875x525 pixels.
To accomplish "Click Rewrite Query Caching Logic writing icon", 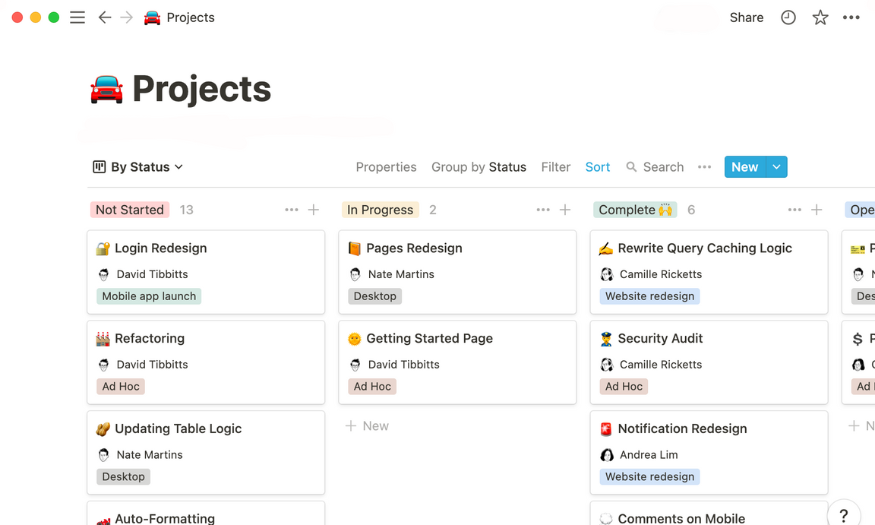I will tap(606, 248).
